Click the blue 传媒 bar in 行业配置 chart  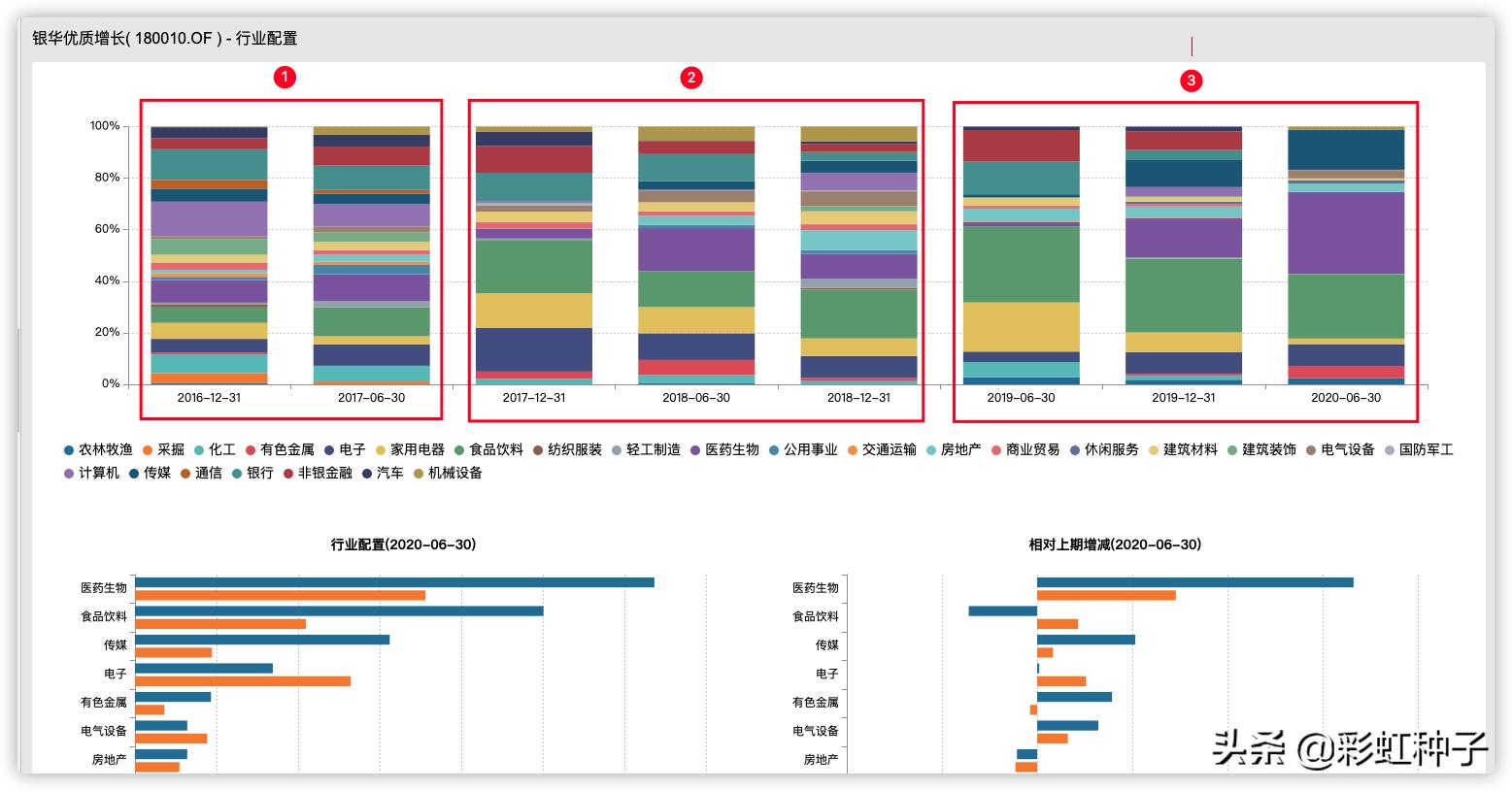pos(262,640)
